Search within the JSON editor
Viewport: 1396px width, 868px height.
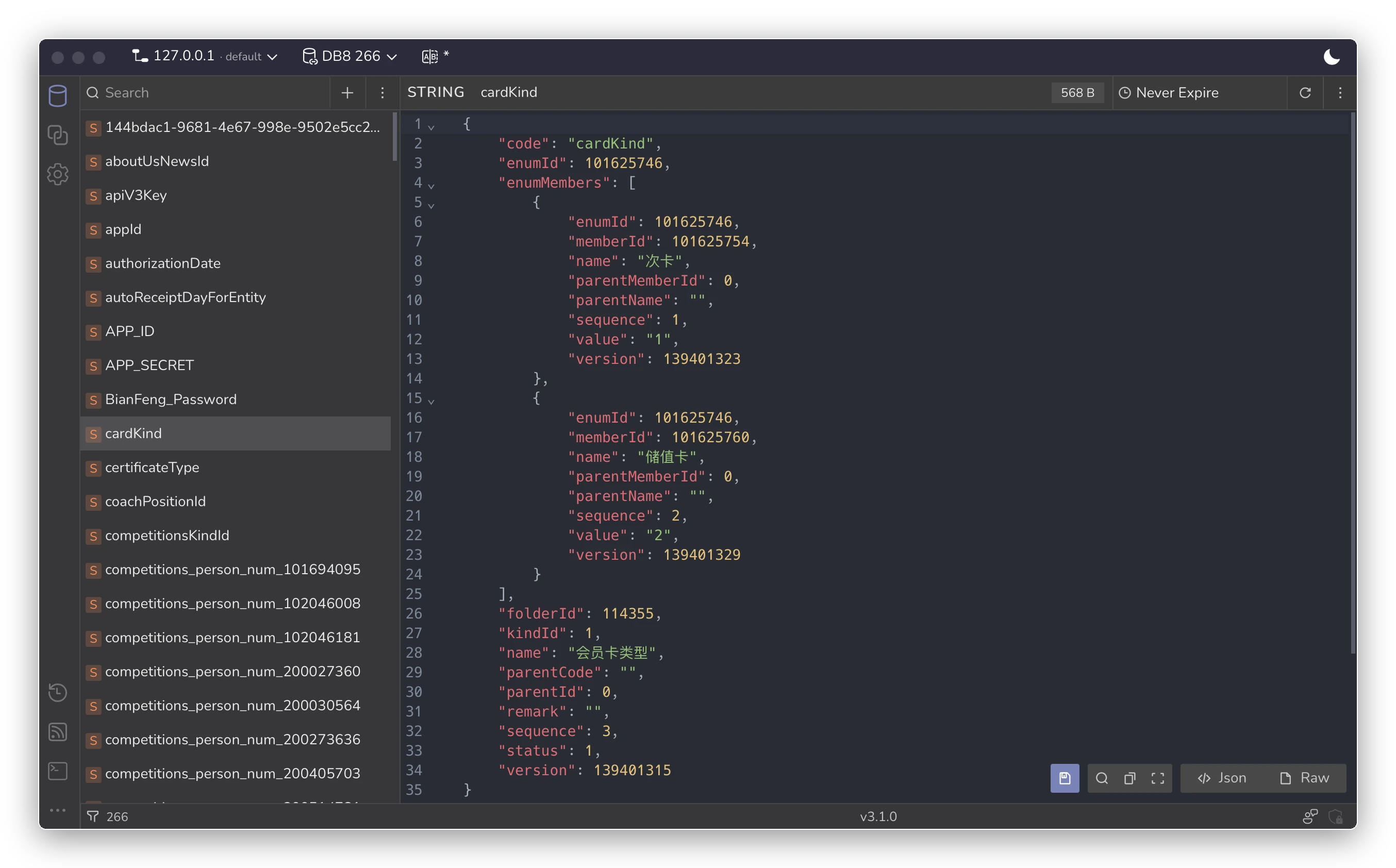click(x=1102, y=778)
